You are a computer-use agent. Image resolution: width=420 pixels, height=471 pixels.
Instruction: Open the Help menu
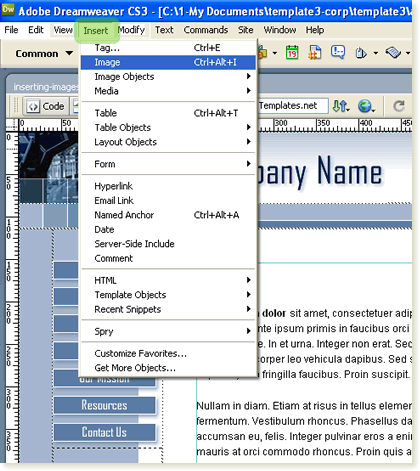pyautogui.click(x=315, y=30)
